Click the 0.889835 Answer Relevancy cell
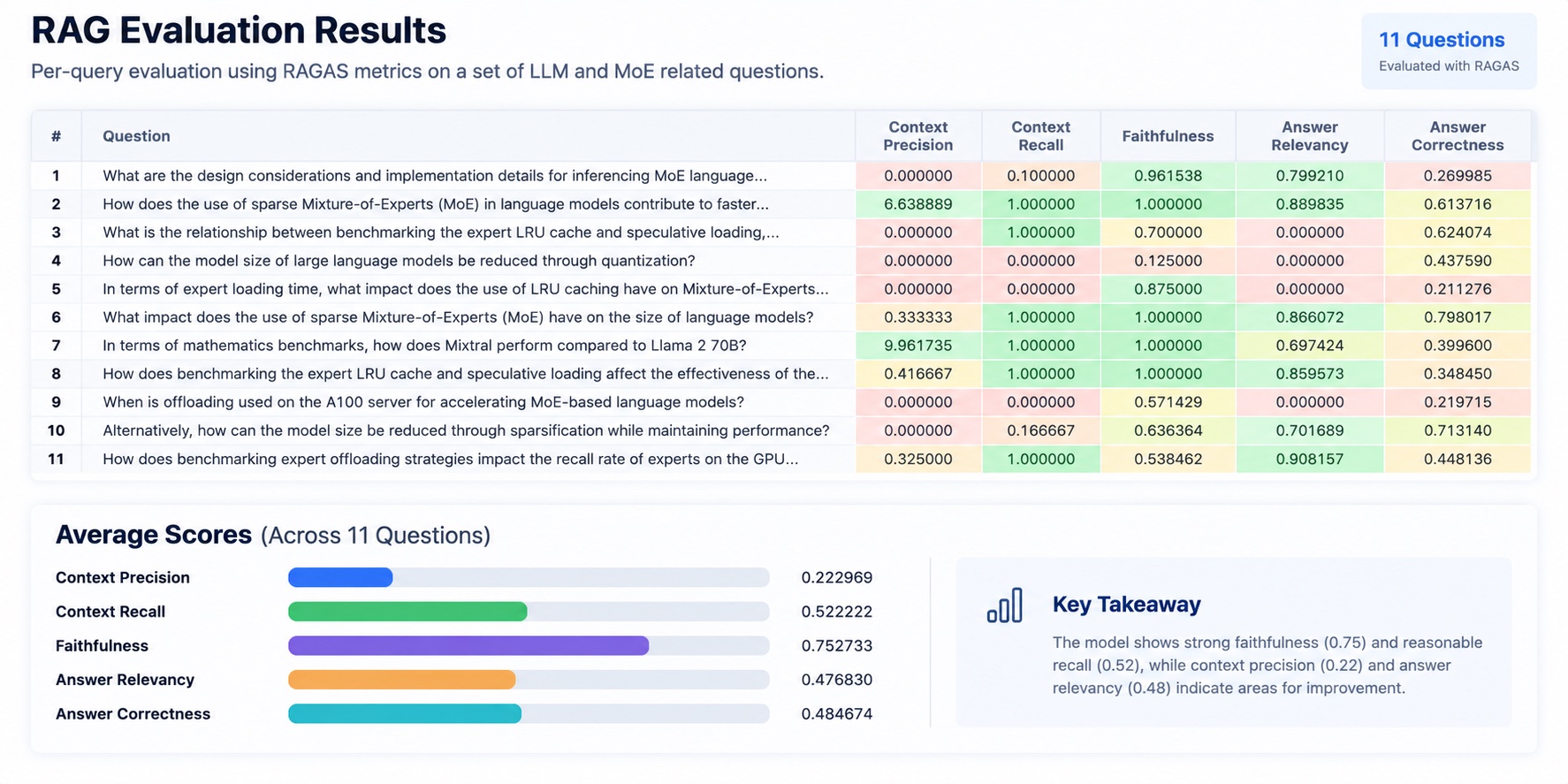The image size is (1568, 784). pos(1310,204)
